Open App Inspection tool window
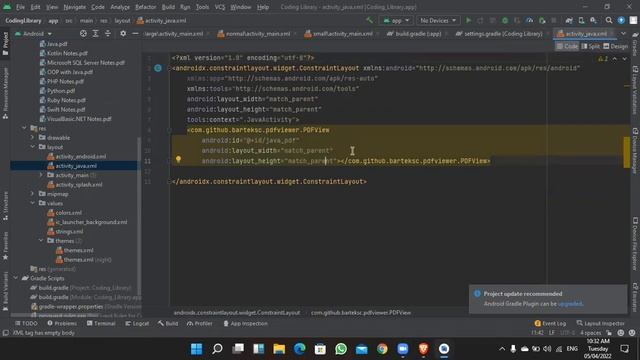640x360 pixels. click(x=245, y=323)
